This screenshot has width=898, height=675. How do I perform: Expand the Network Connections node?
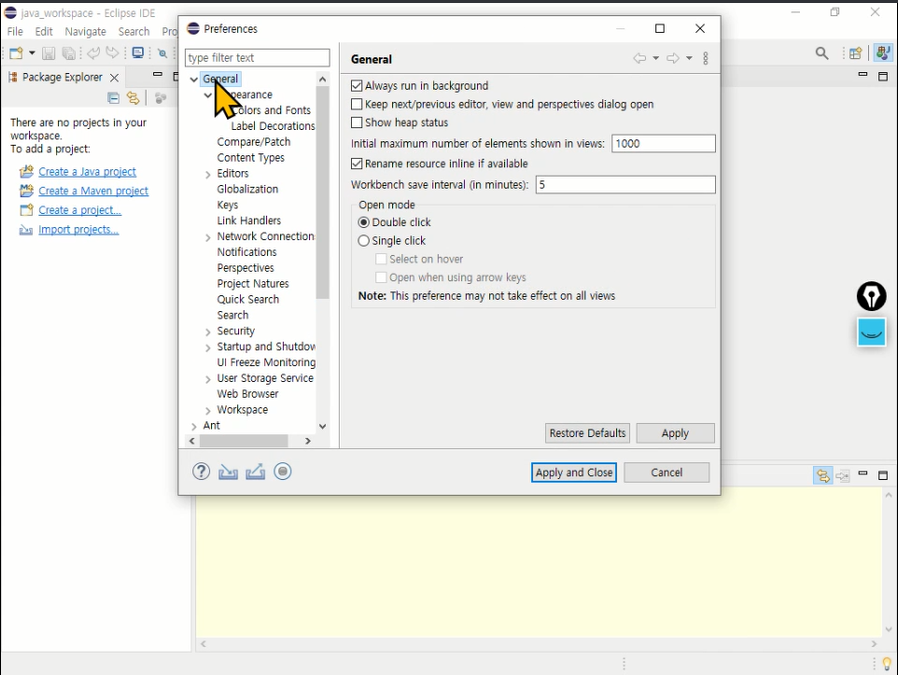coord(208,237)
